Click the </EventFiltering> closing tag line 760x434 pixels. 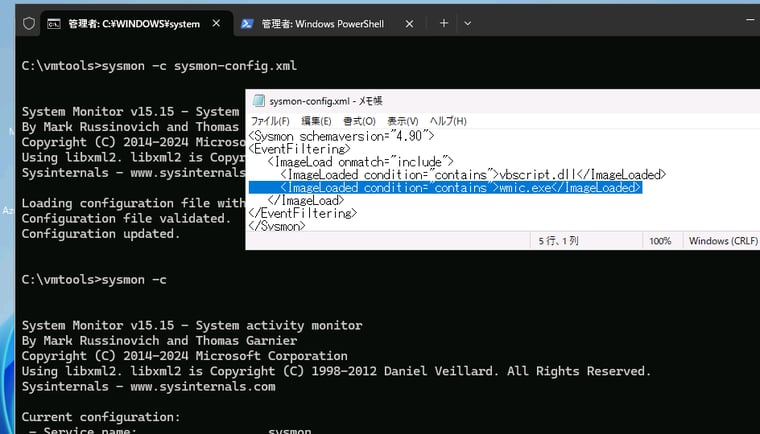tap(303, 213)
